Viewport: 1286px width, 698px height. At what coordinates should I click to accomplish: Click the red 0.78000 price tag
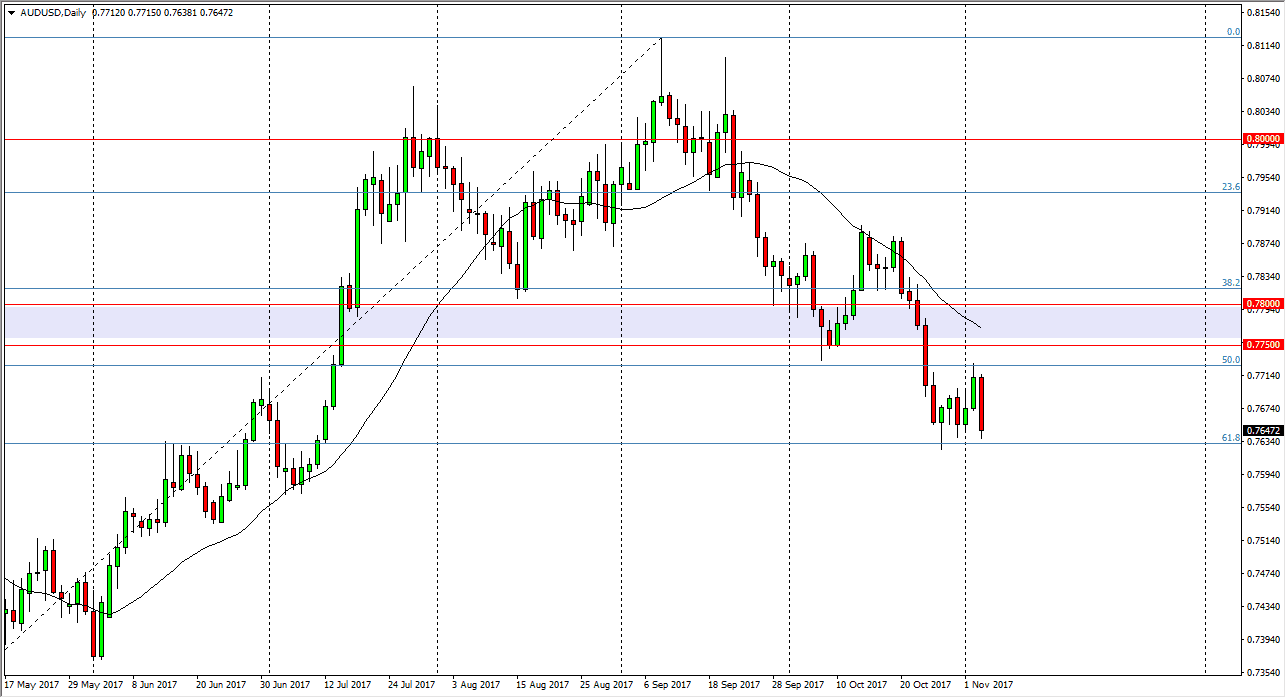click(1262, 303)
